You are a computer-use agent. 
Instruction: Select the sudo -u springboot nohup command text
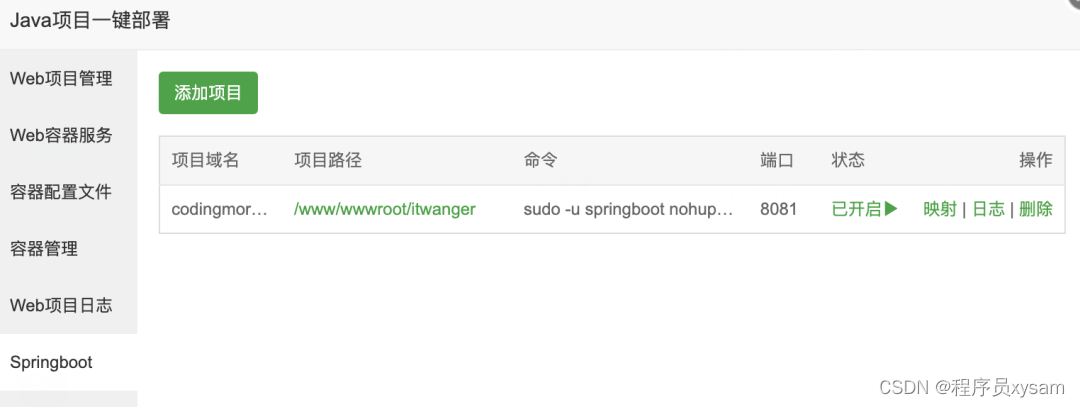628,209
